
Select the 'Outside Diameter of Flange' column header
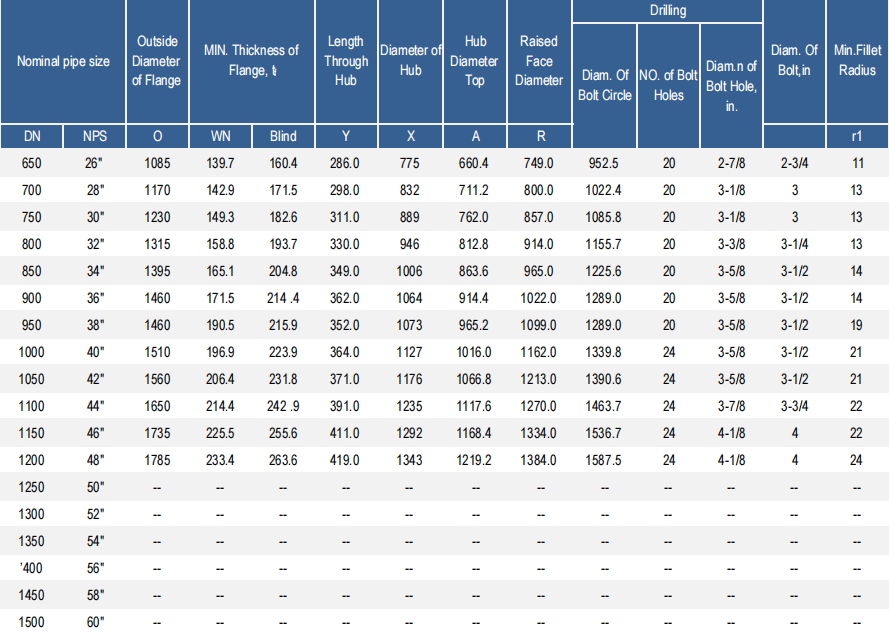pyautogui.click(x=157, y=61)
